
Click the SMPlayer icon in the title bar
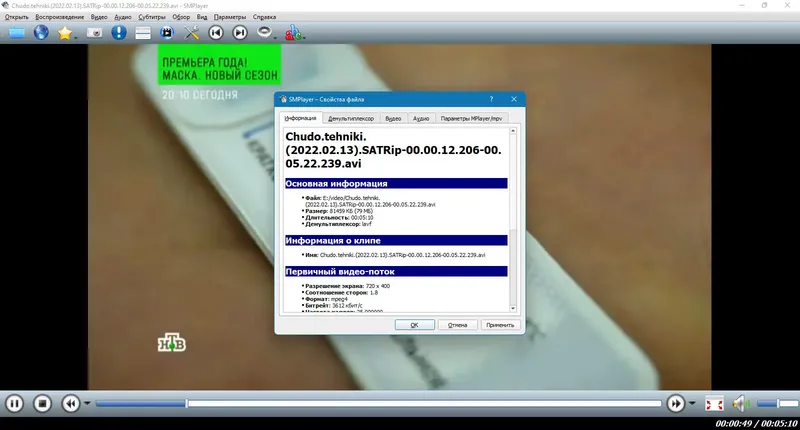click(6, 5)
